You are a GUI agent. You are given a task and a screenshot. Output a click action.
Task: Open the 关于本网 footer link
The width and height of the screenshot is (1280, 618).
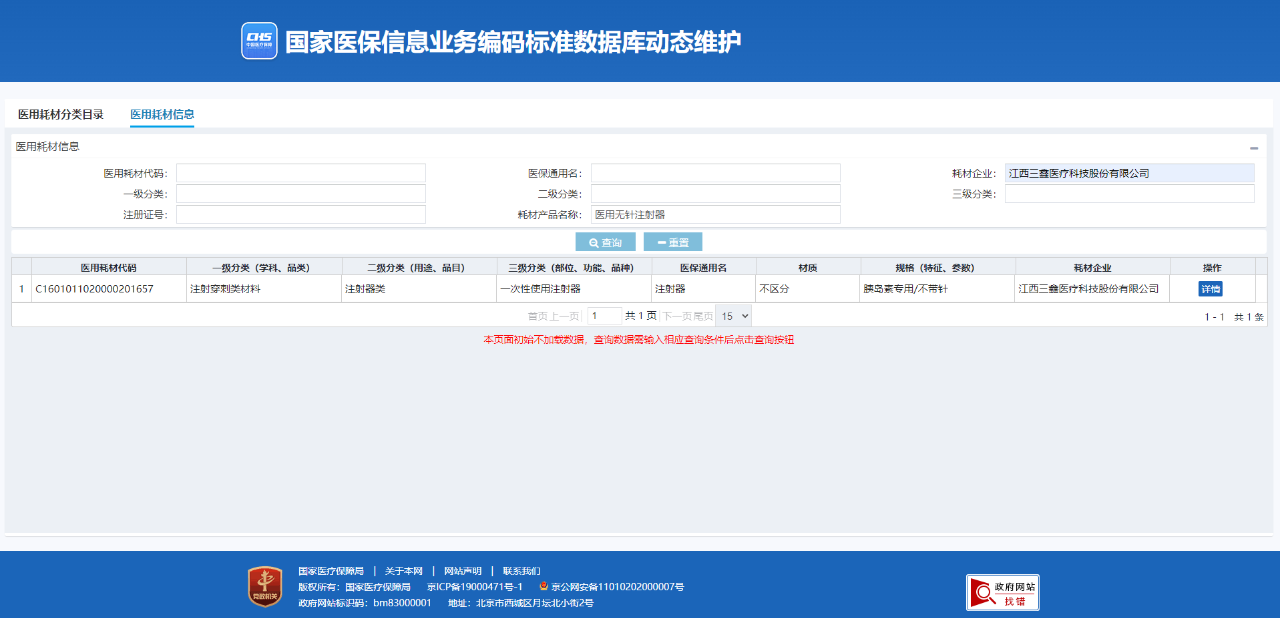click(x=404, y=571)
